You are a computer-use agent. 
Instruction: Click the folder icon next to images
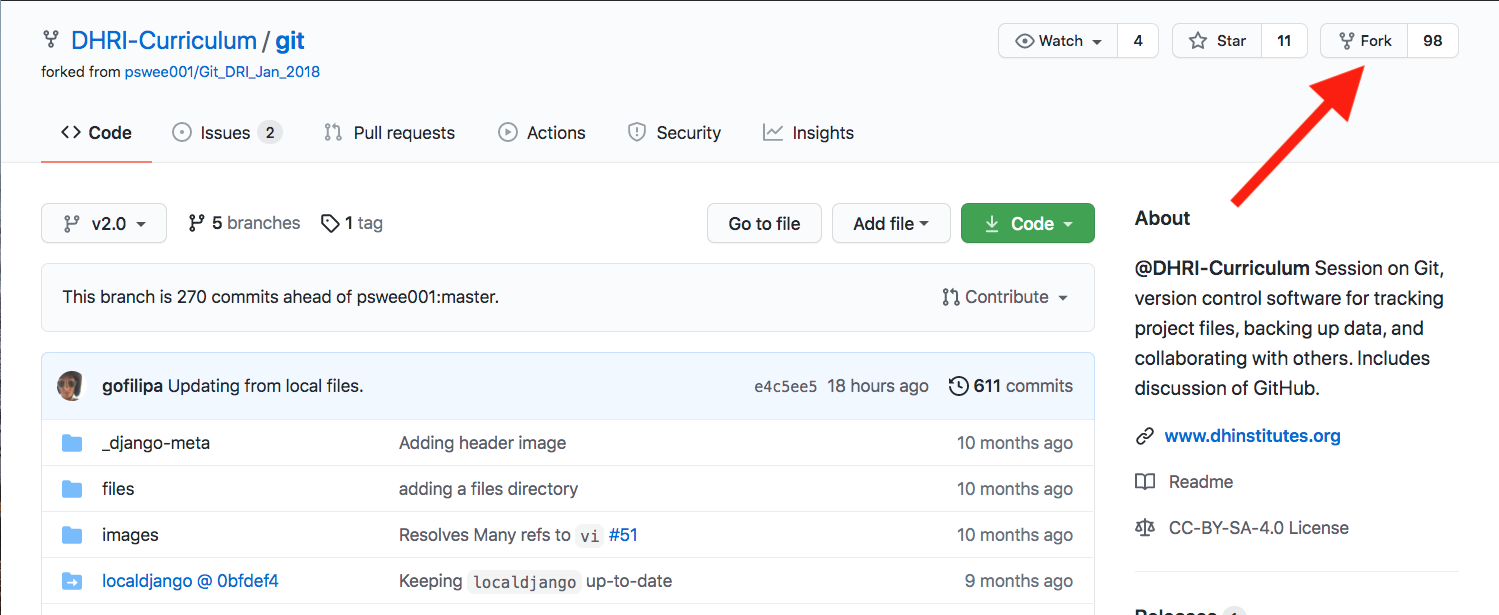[72, 534]
